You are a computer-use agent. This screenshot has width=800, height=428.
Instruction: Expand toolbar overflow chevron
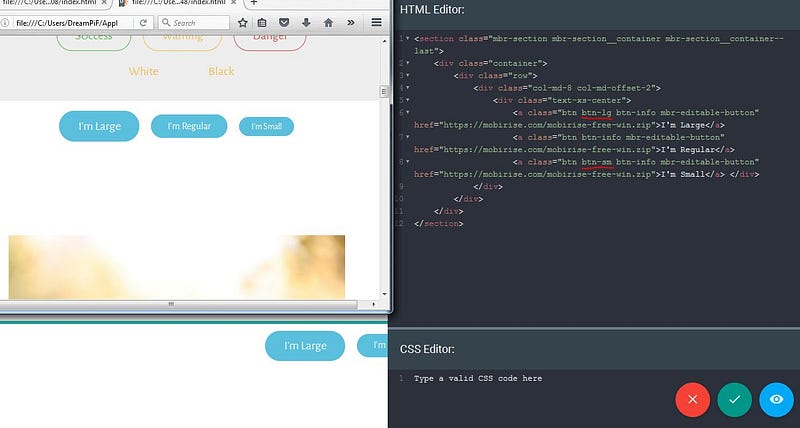pyautogui.click(x=351, y=23)
